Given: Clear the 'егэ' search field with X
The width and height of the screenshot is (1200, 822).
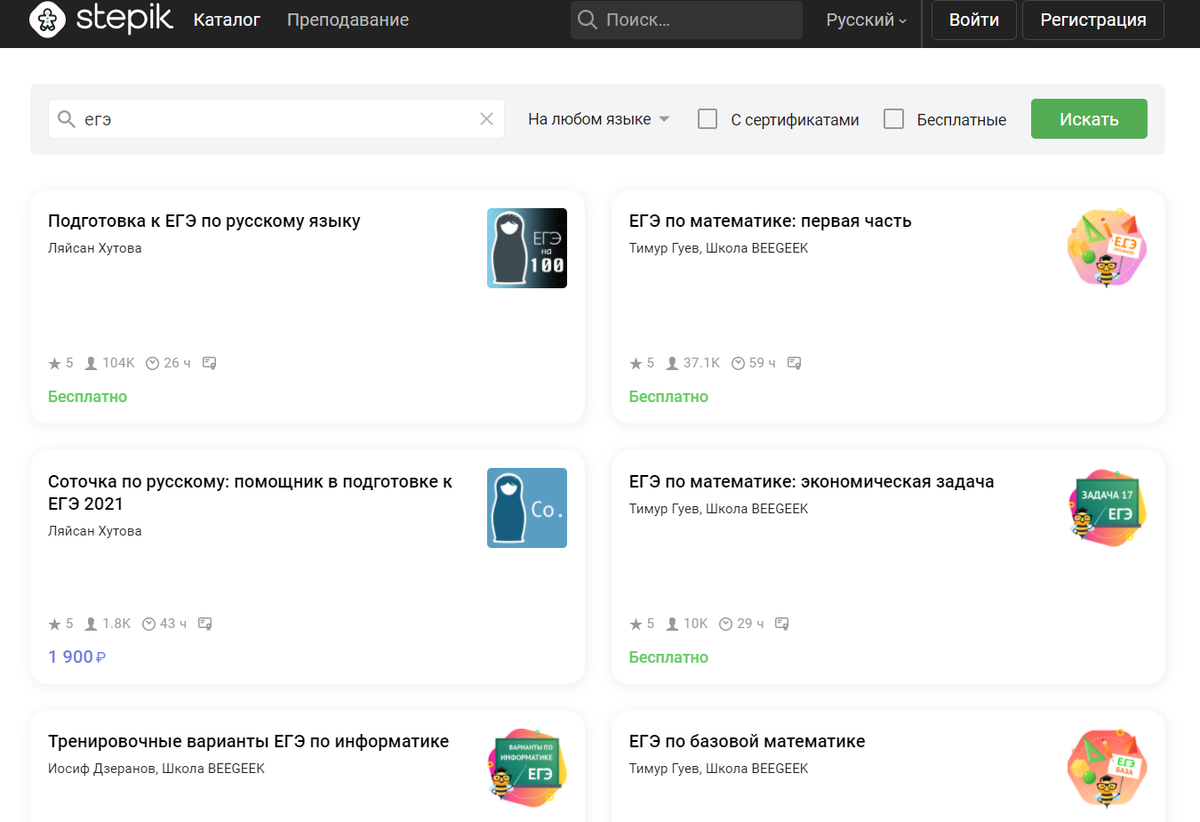Looking at the screenshot, I should click(x=487, y=119).
